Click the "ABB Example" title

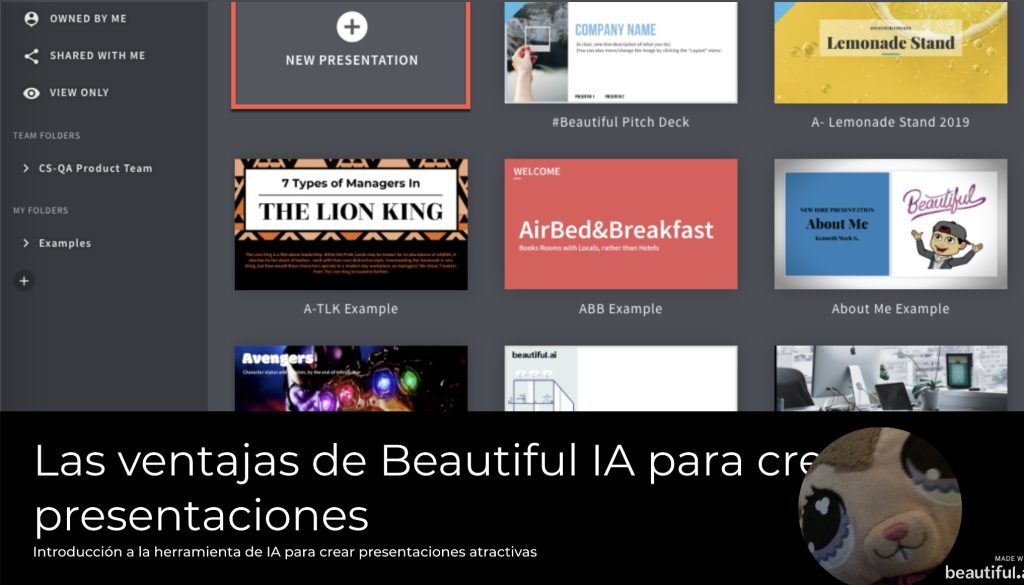tap(620, 309)
